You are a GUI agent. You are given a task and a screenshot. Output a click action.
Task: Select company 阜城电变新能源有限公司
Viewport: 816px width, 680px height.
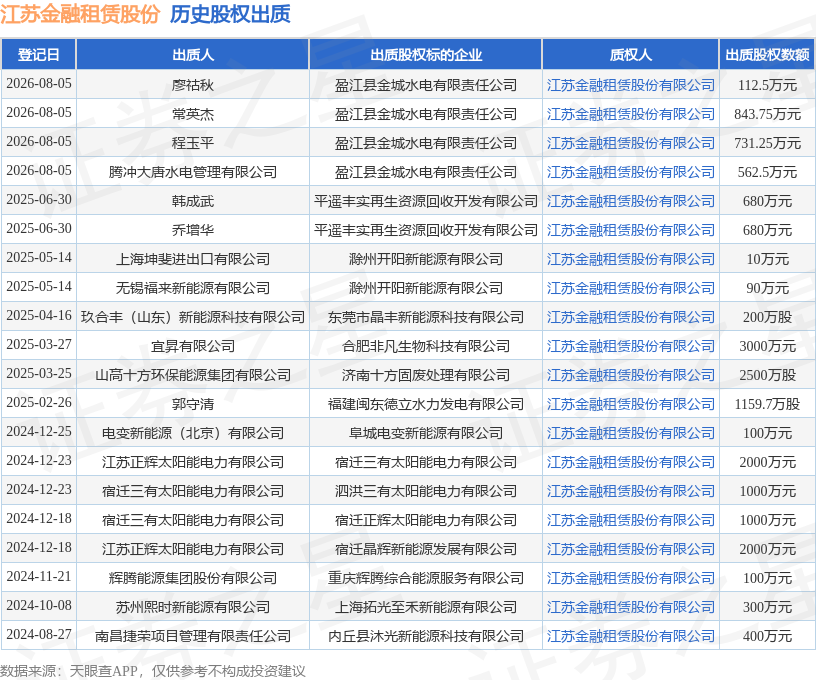pyautogui.click(x=426, y=433)
